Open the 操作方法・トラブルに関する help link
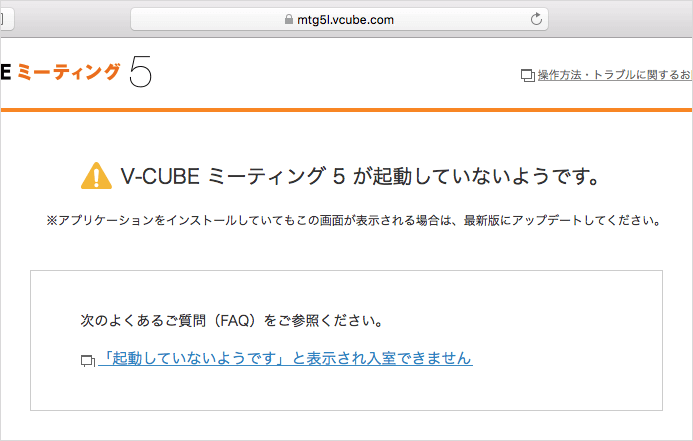This screenshot has width=693, height=441. click(x=615, y=75)
